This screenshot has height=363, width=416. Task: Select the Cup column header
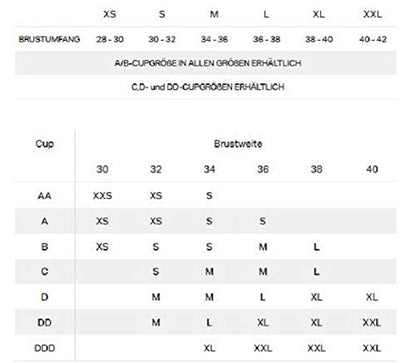pos(45,144)
